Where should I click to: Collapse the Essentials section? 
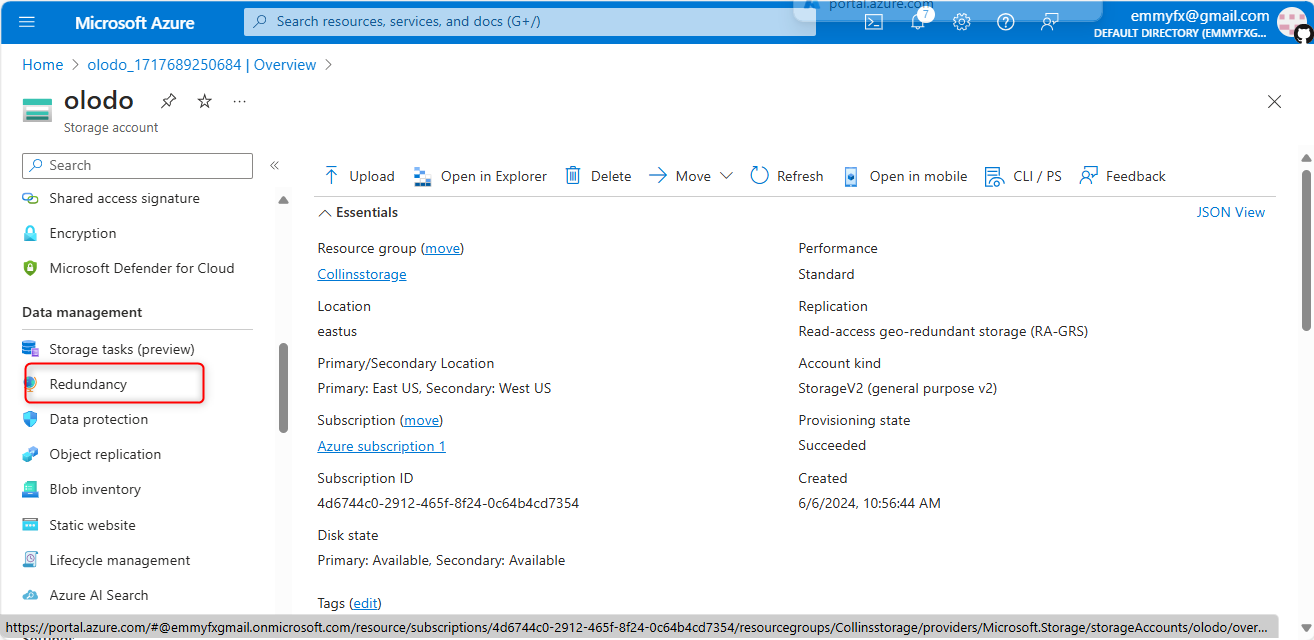pos(358,212)
